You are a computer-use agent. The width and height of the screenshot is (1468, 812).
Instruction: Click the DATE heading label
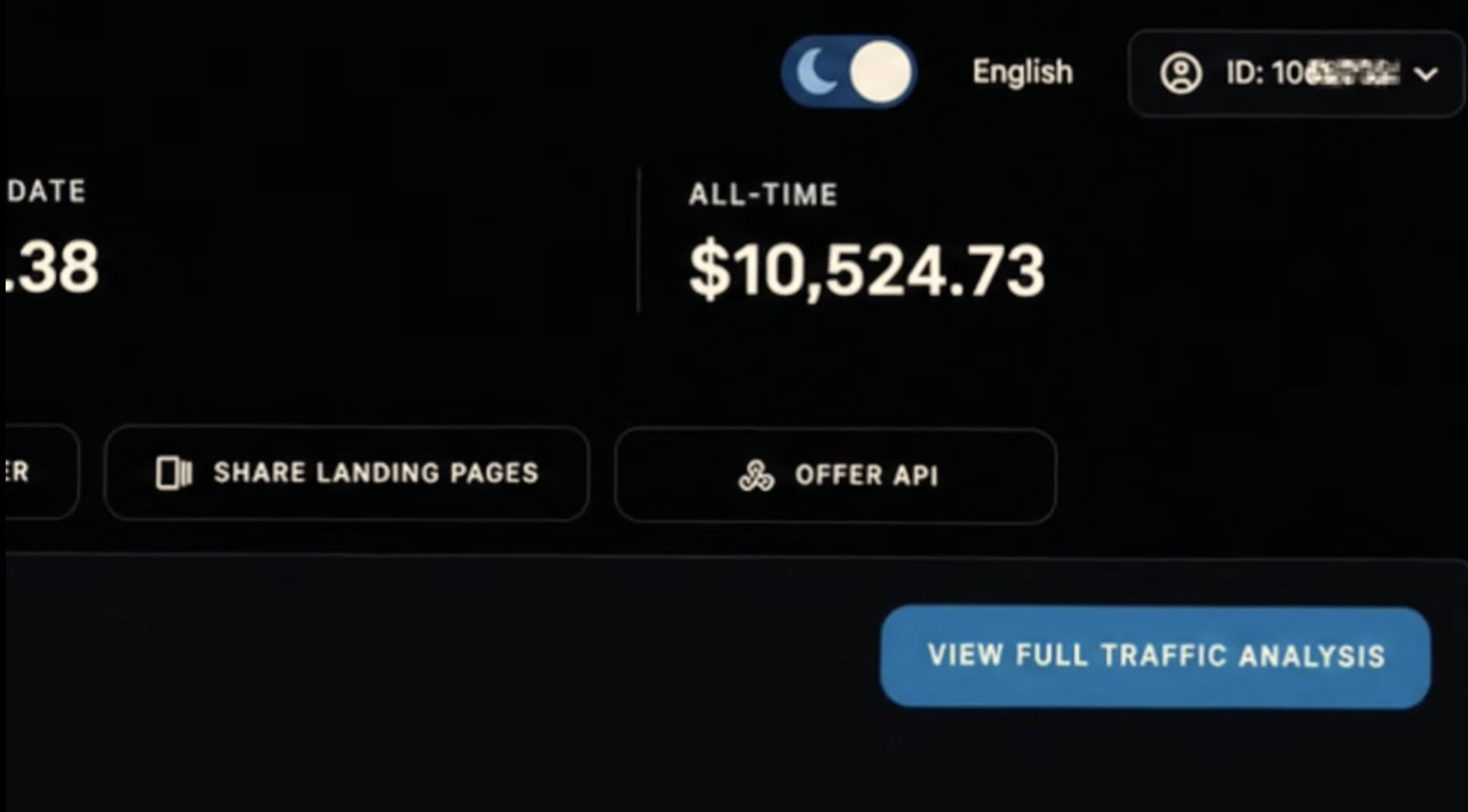(47, 191)
